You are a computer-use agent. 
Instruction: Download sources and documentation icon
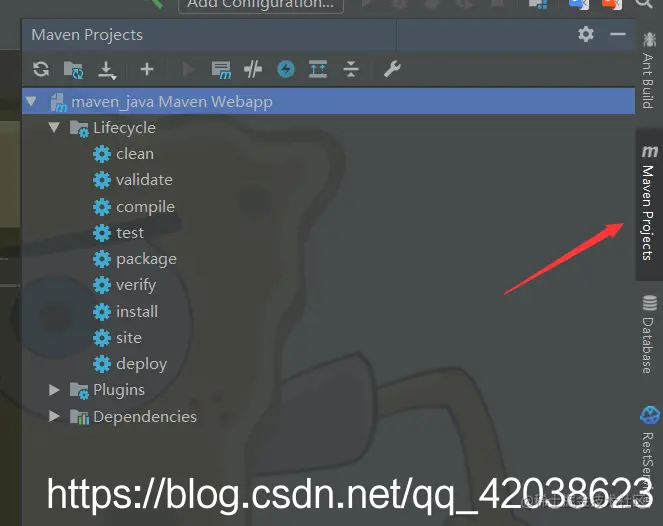point(107,70)
